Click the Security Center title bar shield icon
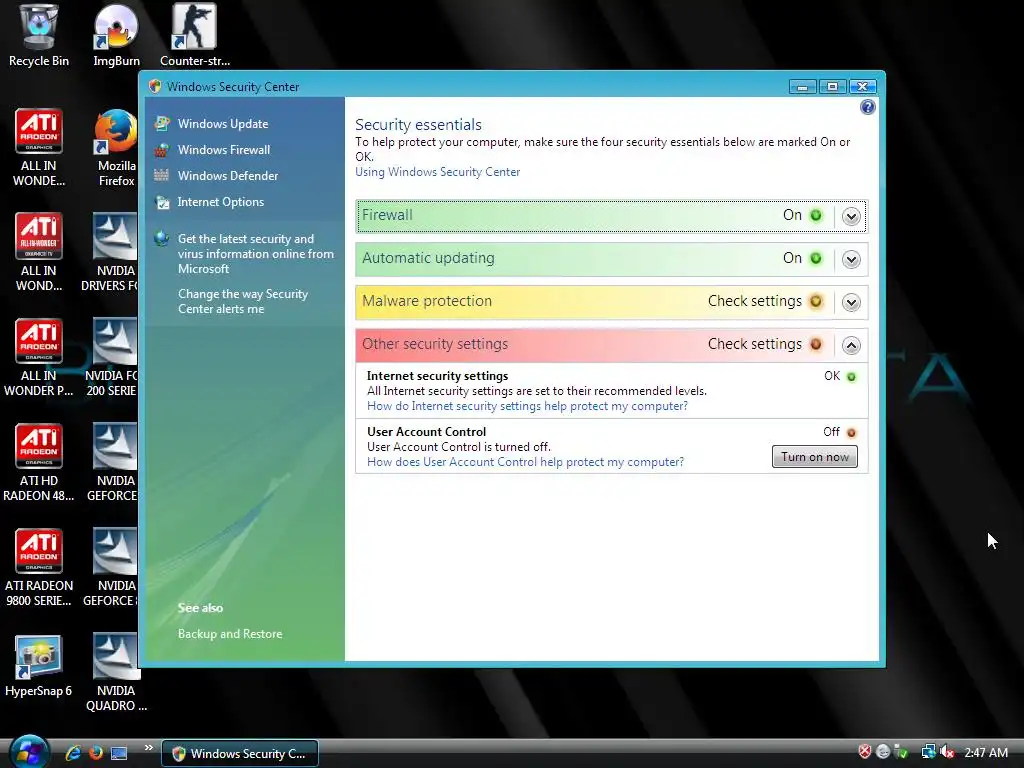Image resolution: width=1024 pixels, height=768 pixels. pyautogui.click(x=155, y=86)
